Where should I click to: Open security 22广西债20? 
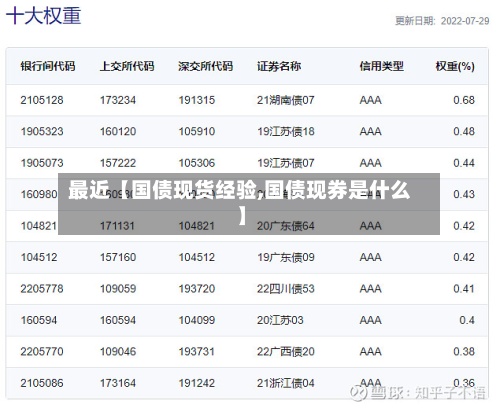pyautogui.click(x=285, y=352)
